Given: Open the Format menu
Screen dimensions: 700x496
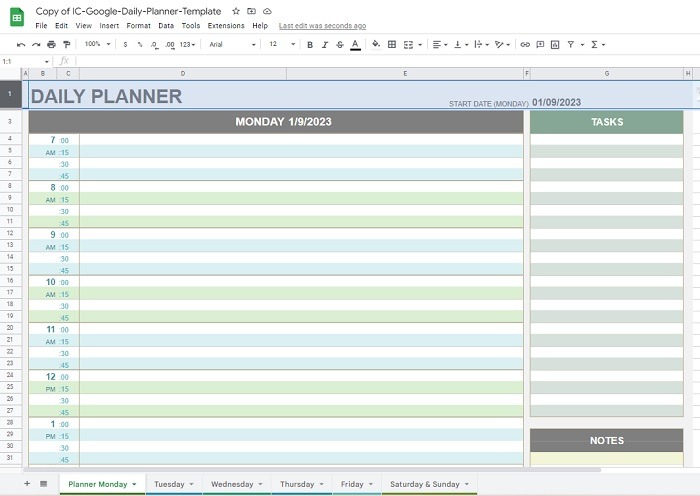Looking at the screenshot, I should point(138,26).
